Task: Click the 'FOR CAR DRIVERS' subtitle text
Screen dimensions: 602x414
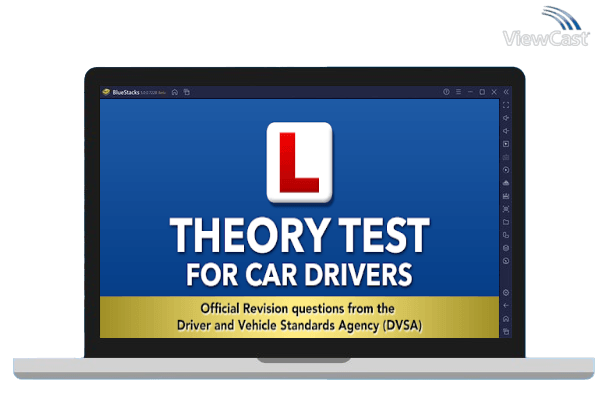Action: coord(299,275)
